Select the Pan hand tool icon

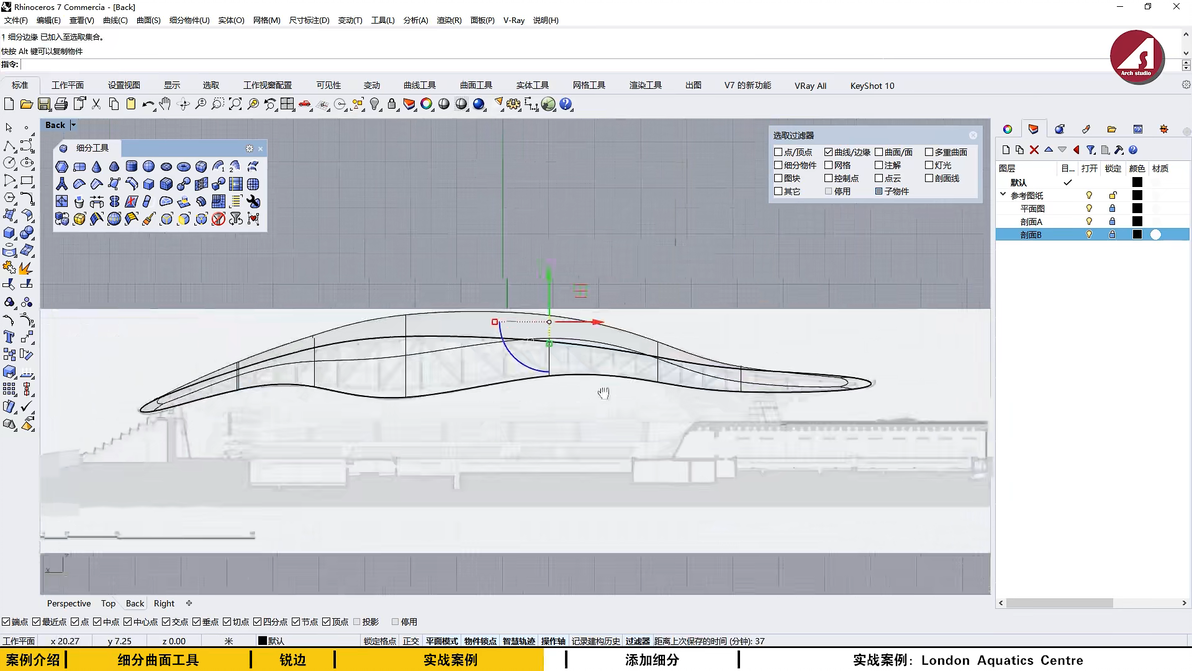coord(166,104)
